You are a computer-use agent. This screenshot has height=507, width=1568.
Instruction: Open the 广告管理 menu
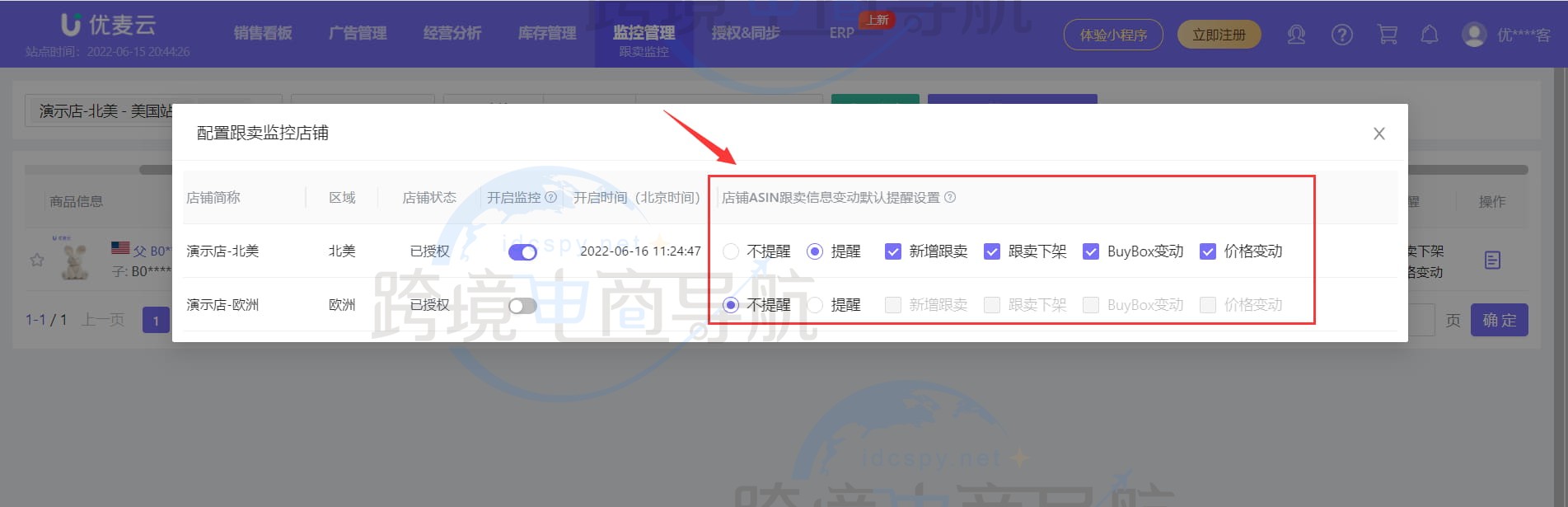click(358, 33)
